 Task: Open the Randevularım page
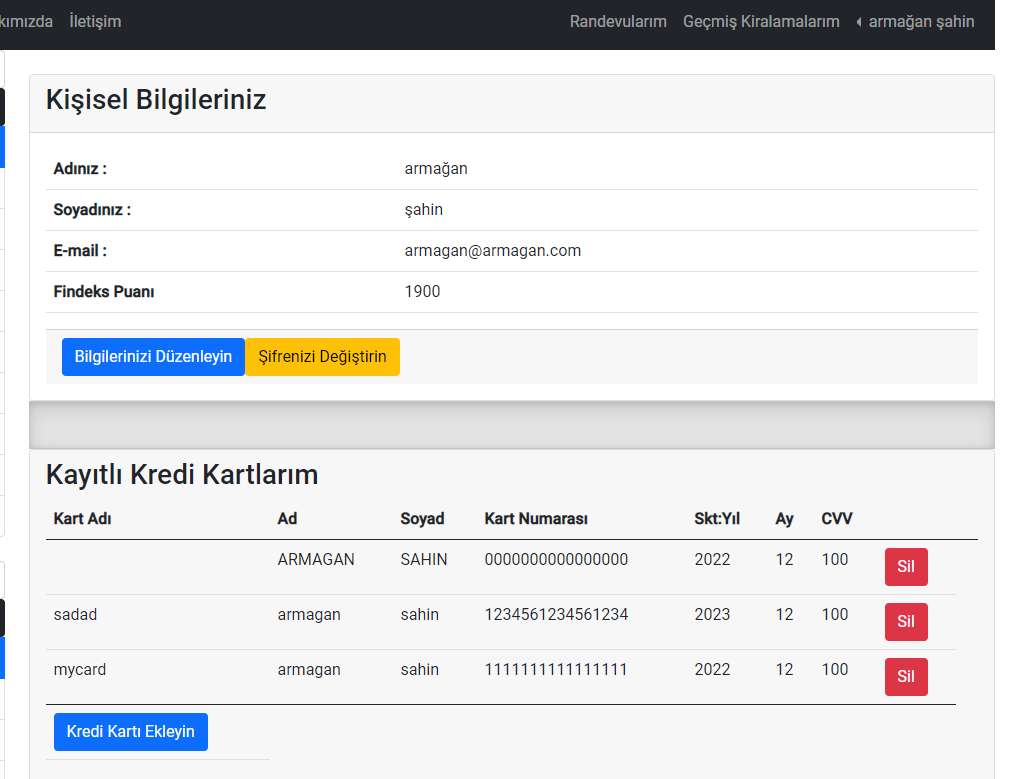(617, 21)
